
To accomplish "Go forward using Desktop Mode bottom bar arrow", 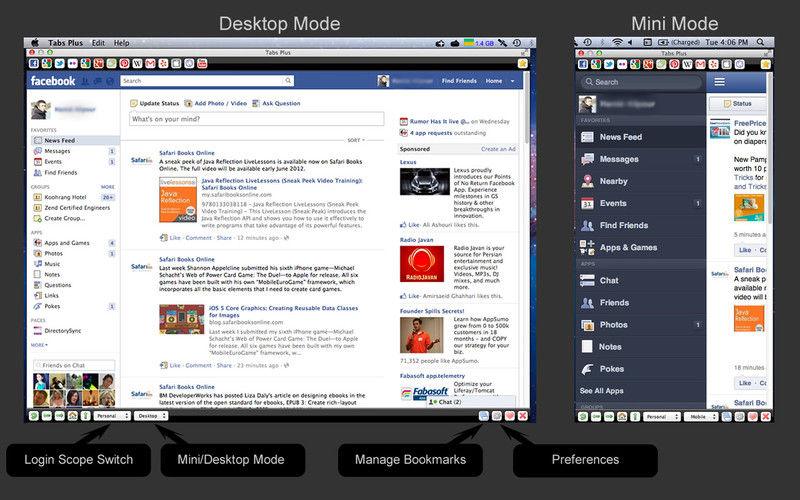I will pos(60,416).
